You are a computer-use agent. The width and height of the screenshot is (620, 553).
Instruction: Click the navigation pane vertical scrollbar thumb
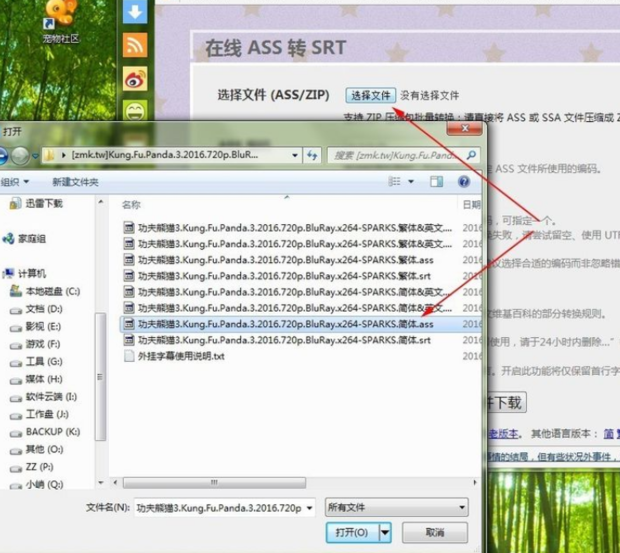pyautogui.click(x=100, y=376)
